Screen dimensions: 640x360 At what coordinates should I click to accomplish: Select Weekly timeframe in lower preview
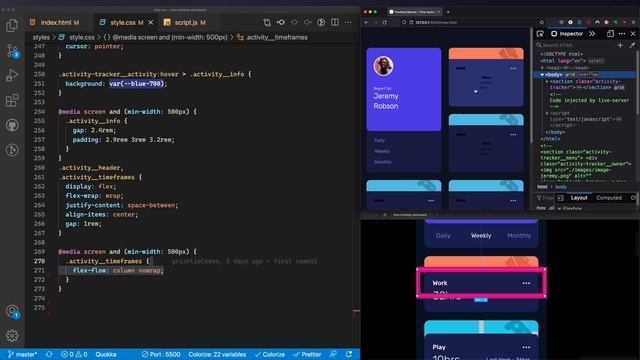481,236
